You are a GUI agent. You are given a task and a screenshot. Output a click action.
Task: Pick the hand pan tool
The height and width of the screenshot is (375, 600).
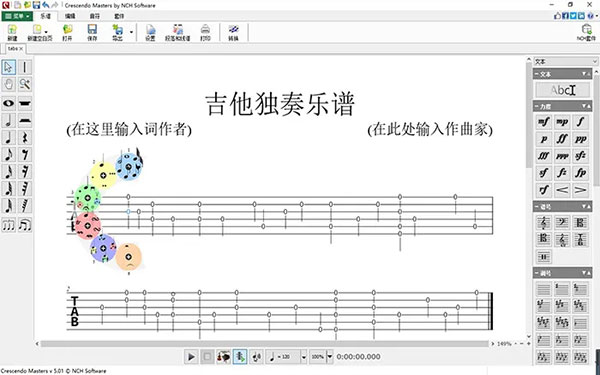click(8, 84)
